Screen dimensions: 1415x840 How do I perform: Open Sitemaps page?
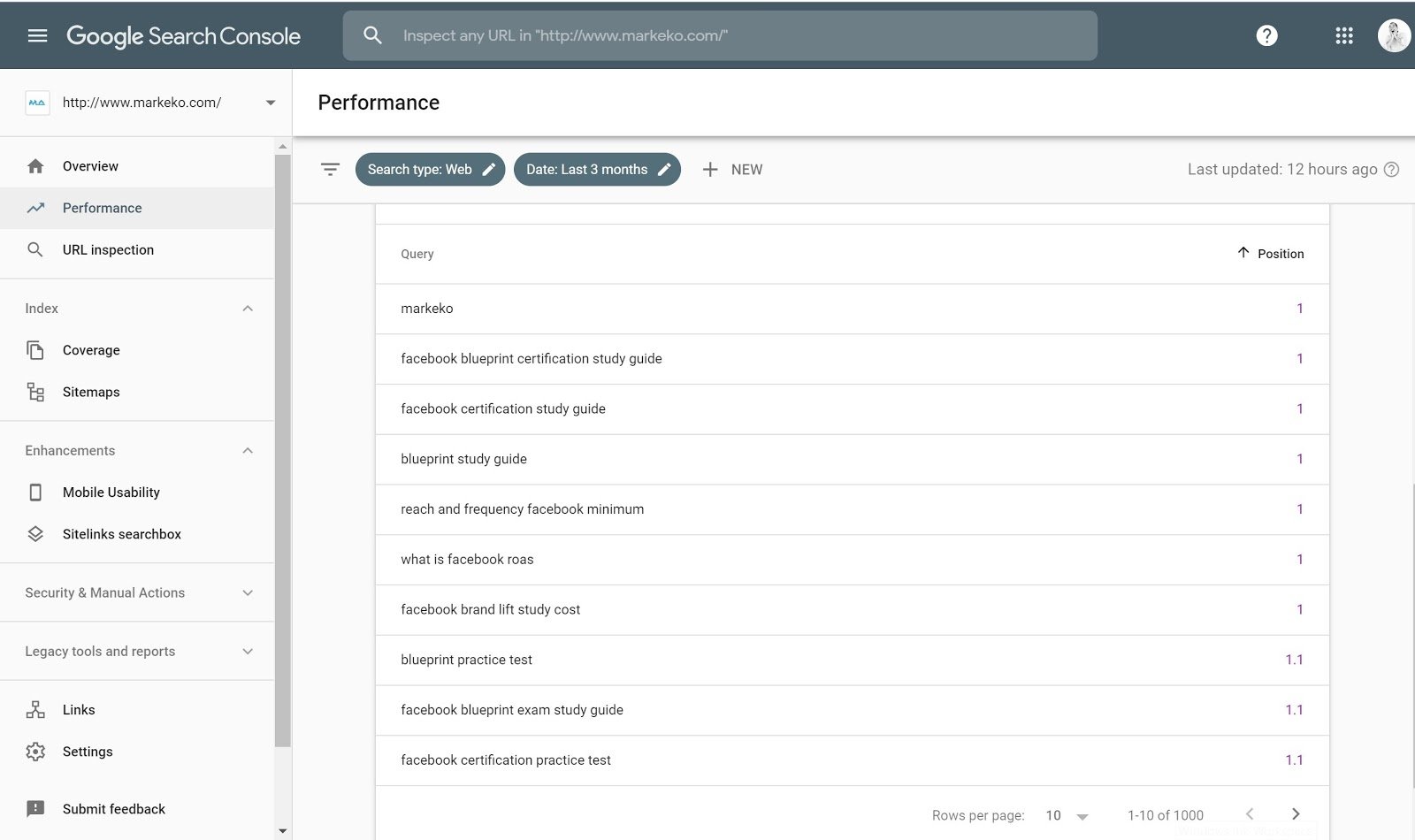137,392
